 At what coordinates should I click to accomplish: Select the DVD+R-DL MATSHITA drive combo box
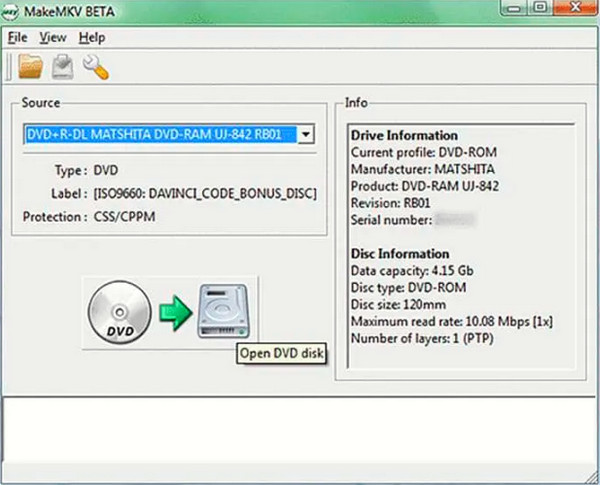click(x=160, y=134)
